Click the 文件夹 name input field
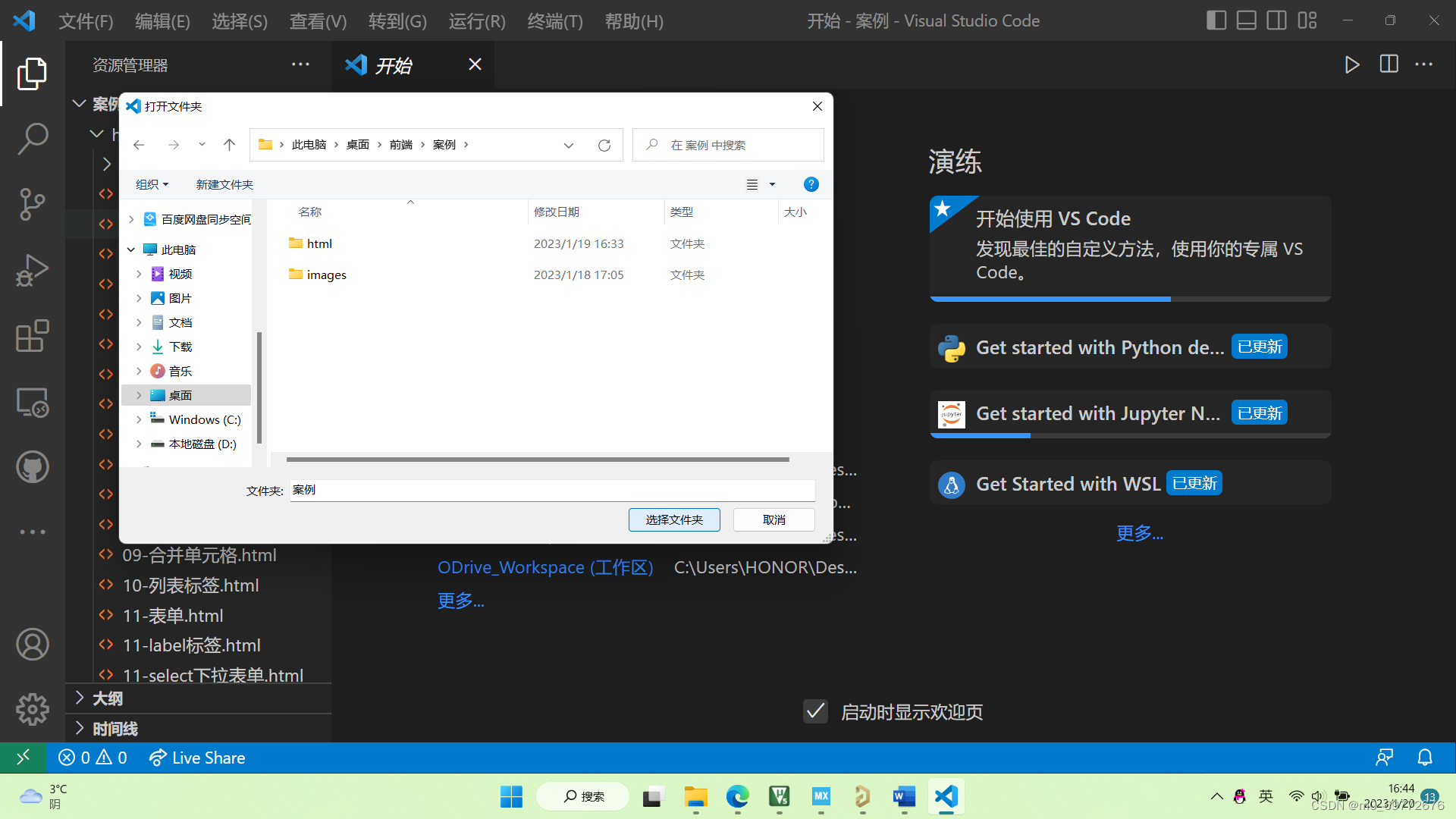The height and width of the screenshot is (819, 1456). point(551,490)
